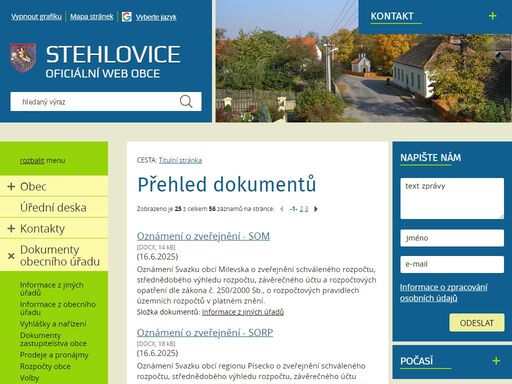Expand the Kontakt panel plus icon
512x384 pixels.
tap(492, 16)
